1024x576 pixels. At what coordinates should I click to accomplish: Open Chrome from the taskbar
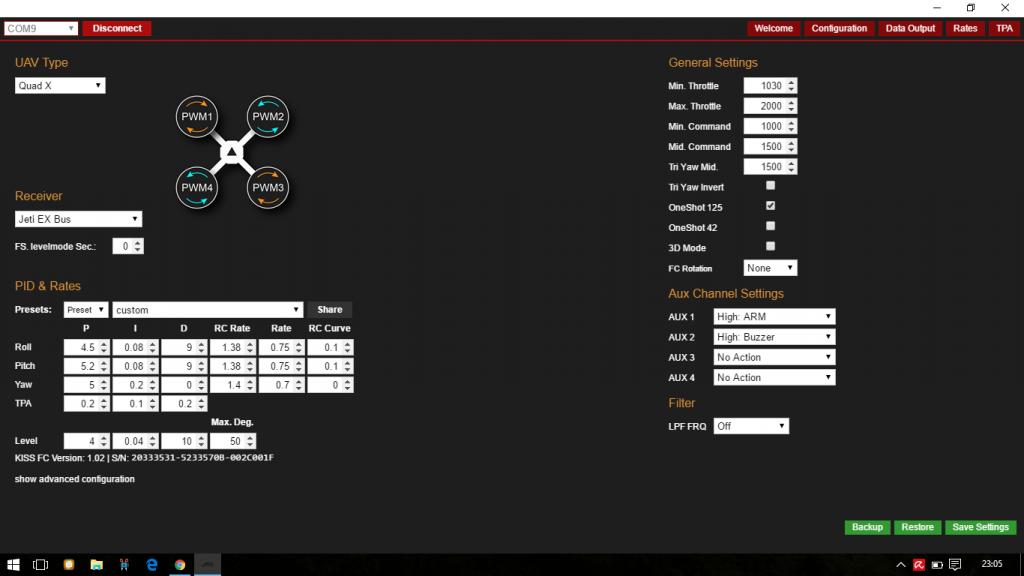click(x=180, y=565)
